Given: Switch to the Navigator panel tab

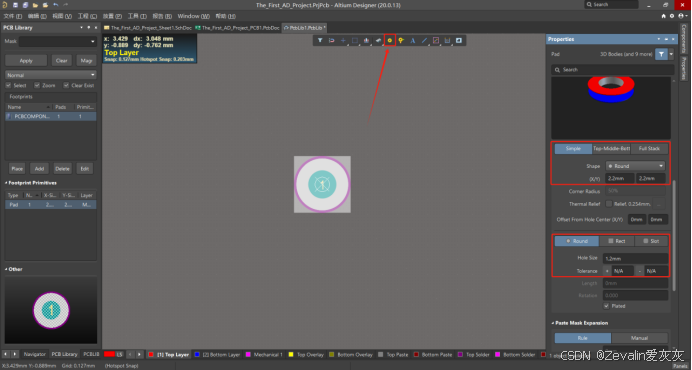Looking at the screenshot, I should (x=34, y=354).
